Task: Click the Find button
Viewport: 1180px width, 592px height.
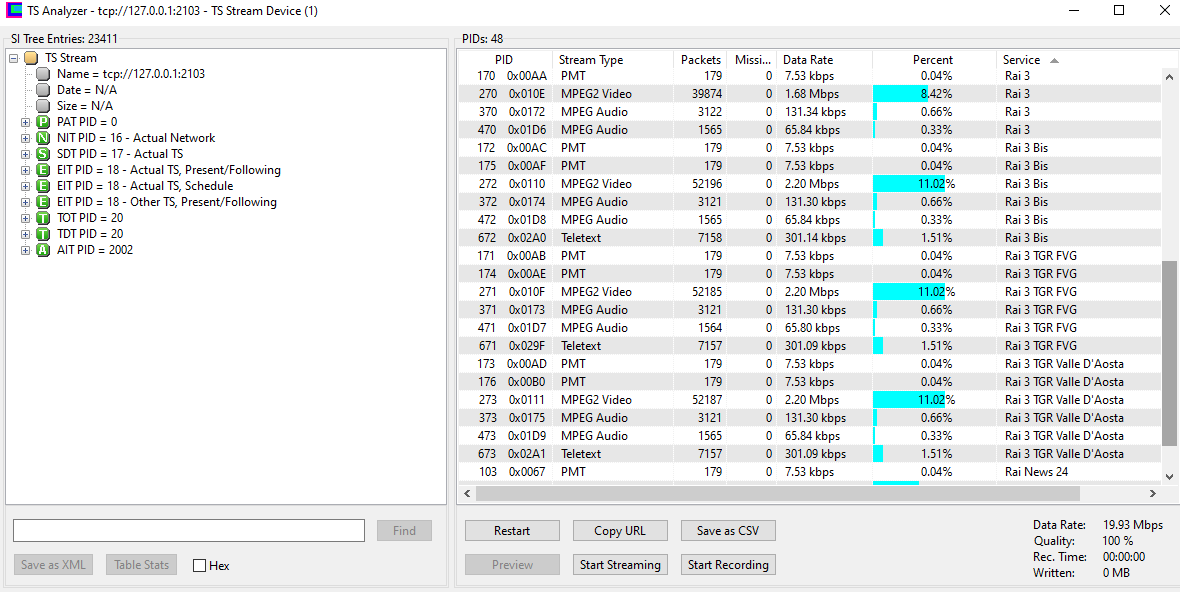Action: [404, 530]
